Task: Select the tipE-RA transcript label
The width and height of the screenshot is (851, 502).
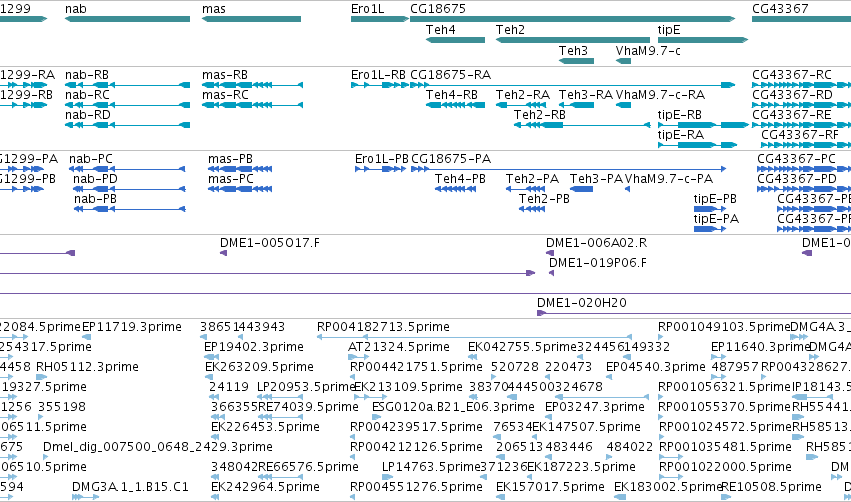Action: (681, 135)
